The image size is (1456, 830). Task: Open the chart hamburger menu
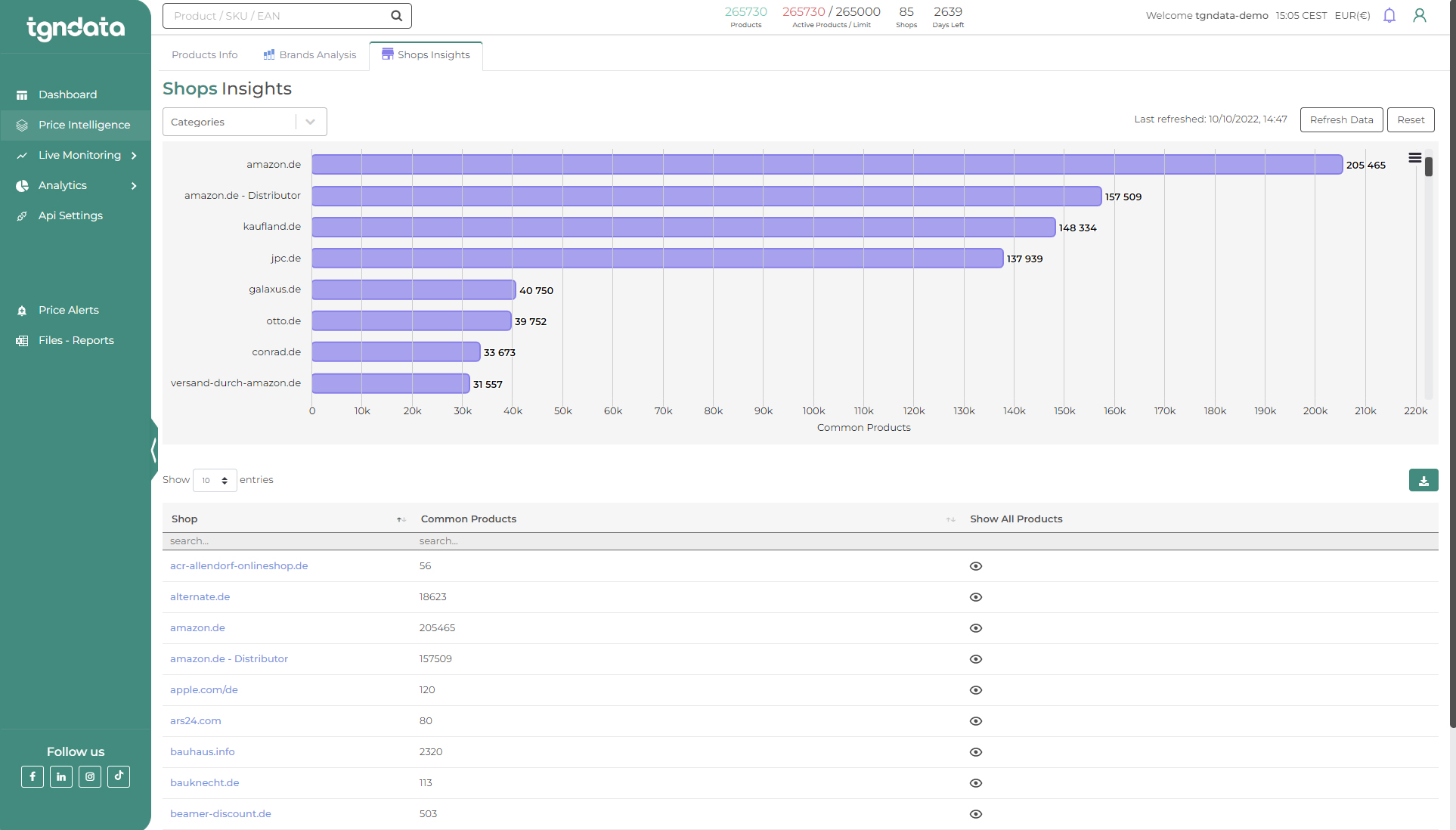[1414, 158]
